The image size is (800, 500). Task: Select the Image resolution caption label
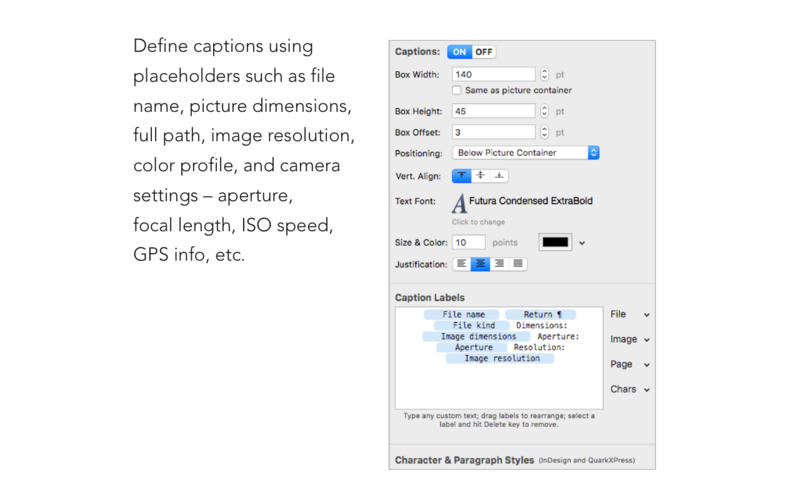[x=500, y=359]
